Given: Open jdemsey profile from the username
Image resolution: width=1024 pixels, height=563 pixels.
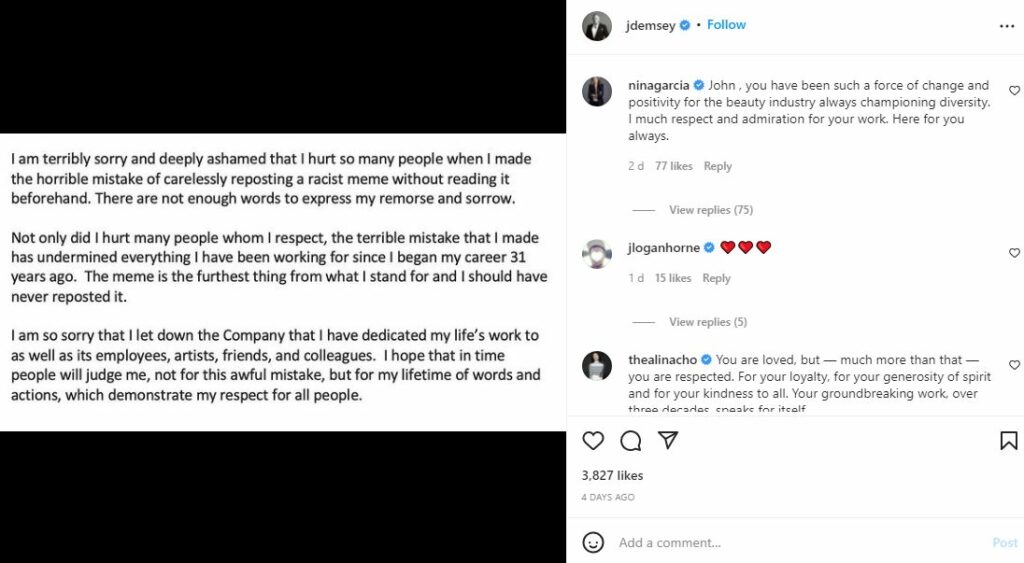Looking at the screenshot, I should point(650,25).
